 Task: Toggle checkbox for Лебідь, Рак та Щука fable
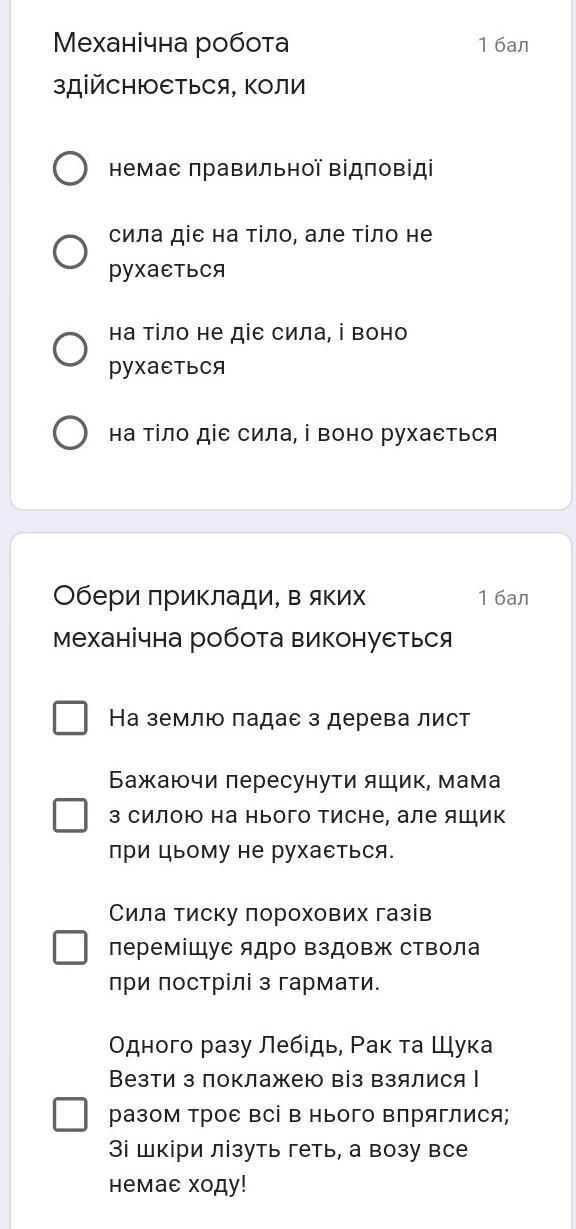(x=69, y=1114)
